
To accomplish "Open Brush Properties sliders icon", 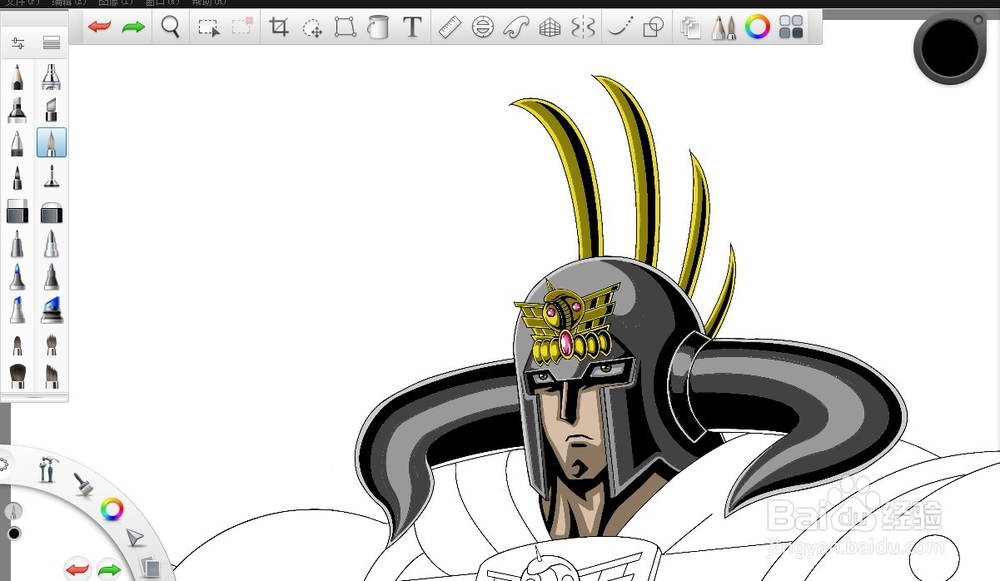I will [18, 43].
